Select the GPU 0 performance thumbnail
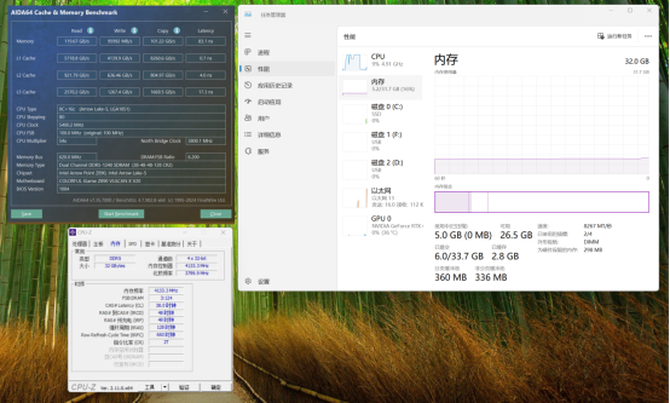The width and height of the screenshot is (670, 403). click(382, 225)
